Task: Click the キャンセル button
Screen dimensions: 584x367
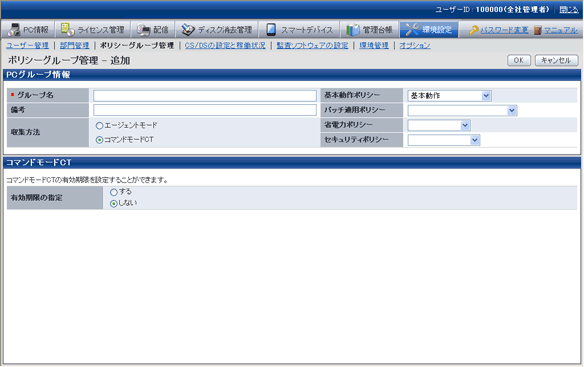Action: point(556,60)
